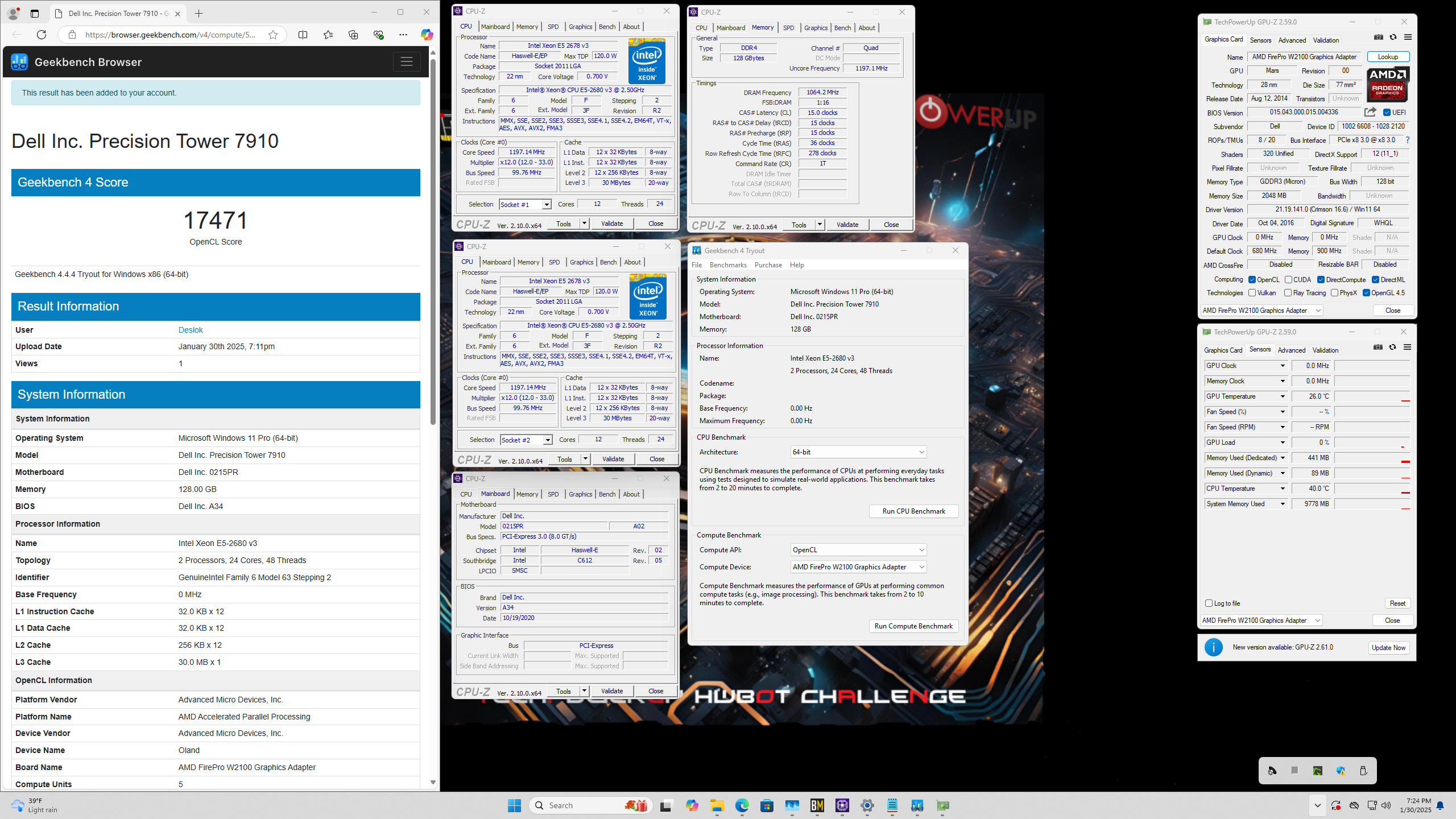Open the BM benchmark app on the taskbar
This screenshot has width=1456, height=819.
click(817, 805)
